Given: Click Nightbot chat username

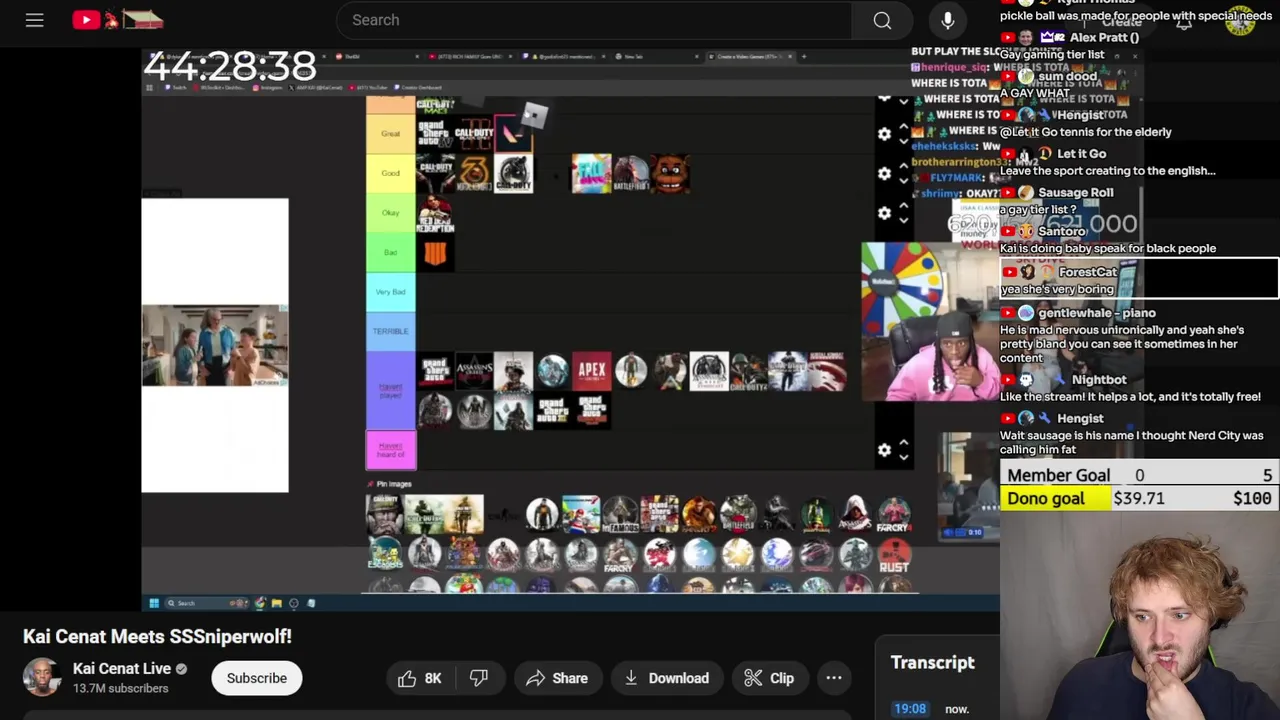Looking at the screenshot, I should (1099, 380).
